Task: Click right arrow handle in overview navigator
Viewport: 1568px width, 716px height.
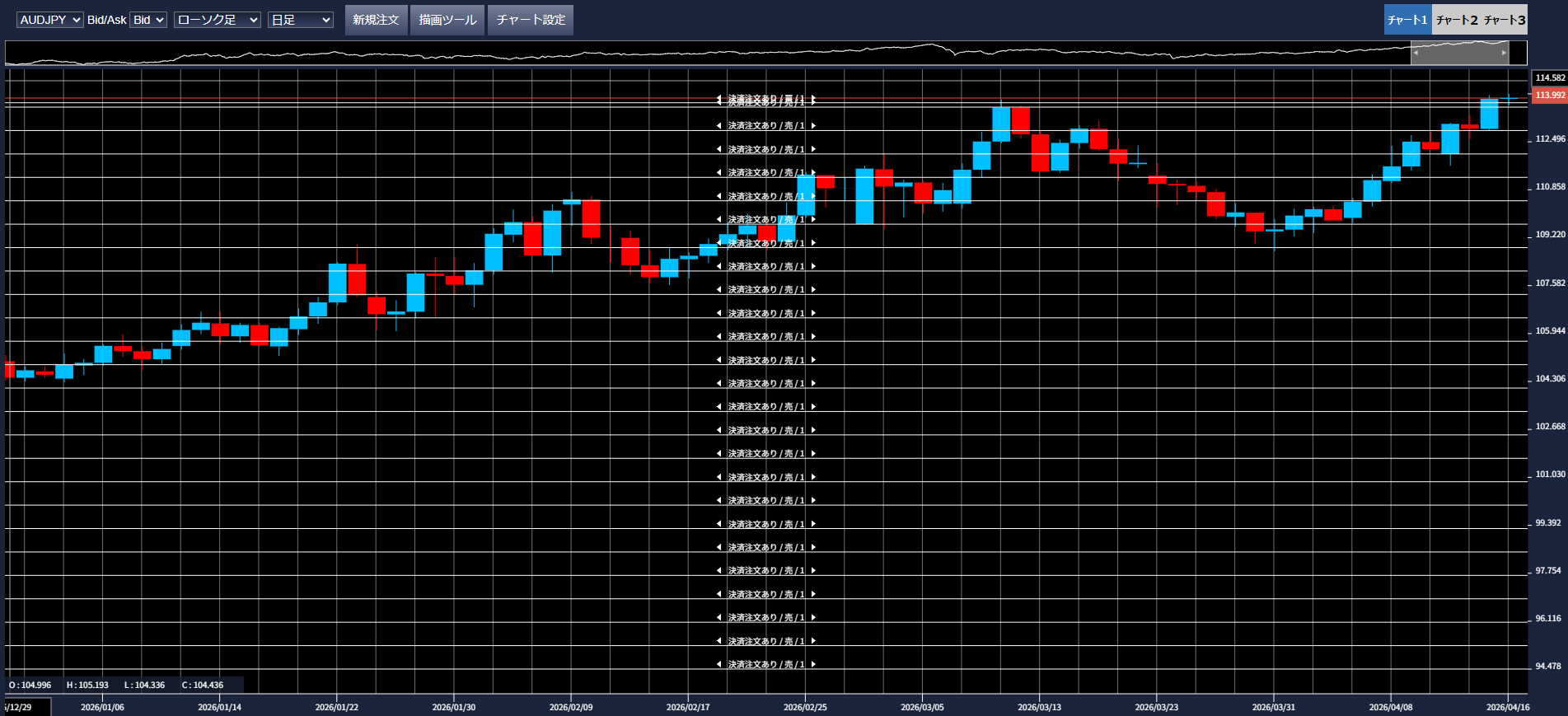Action: [x=1504, y=53]
